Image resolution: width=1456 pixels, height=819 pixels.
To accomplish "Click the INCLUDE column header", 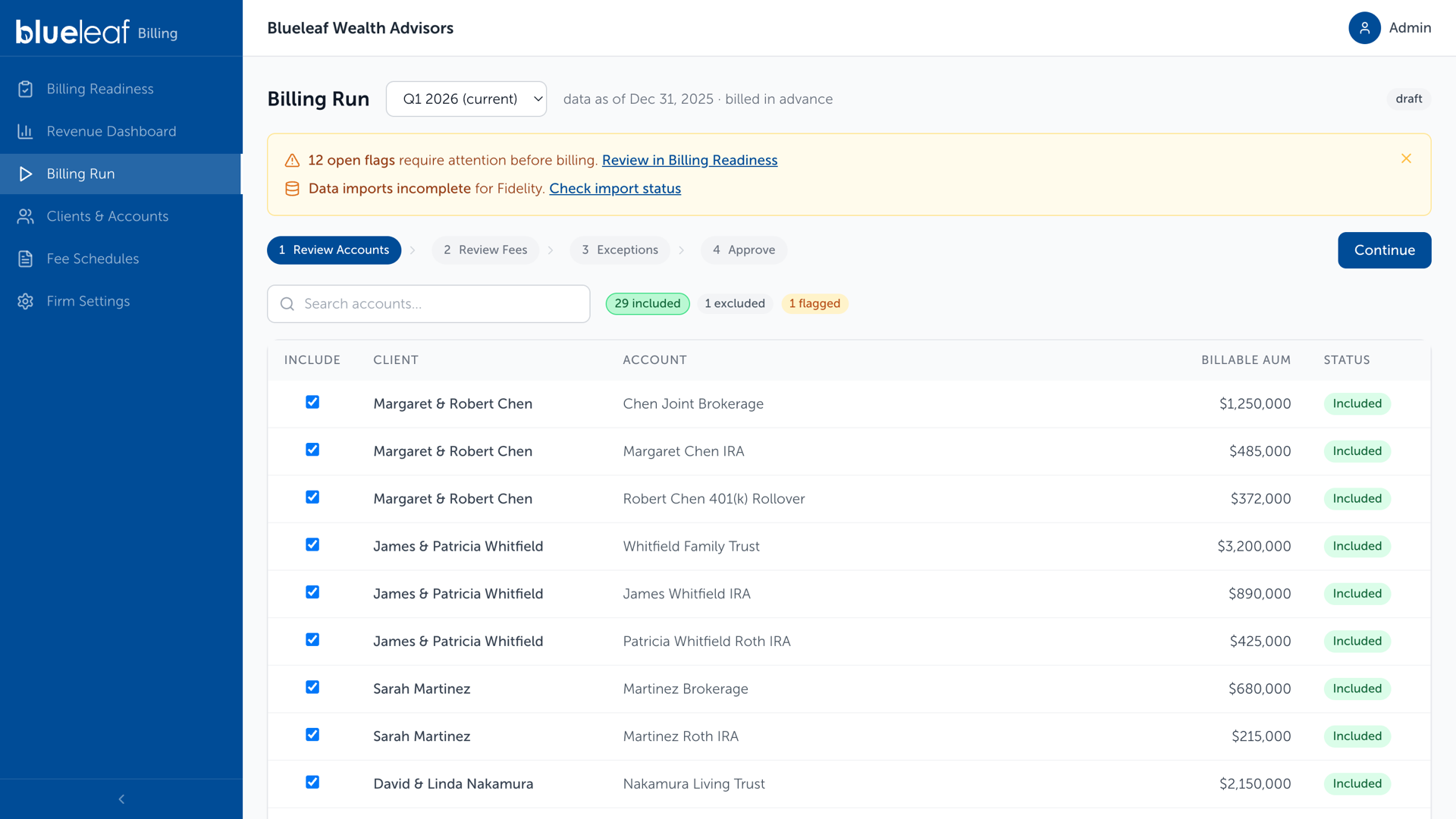I will (312, 360).
